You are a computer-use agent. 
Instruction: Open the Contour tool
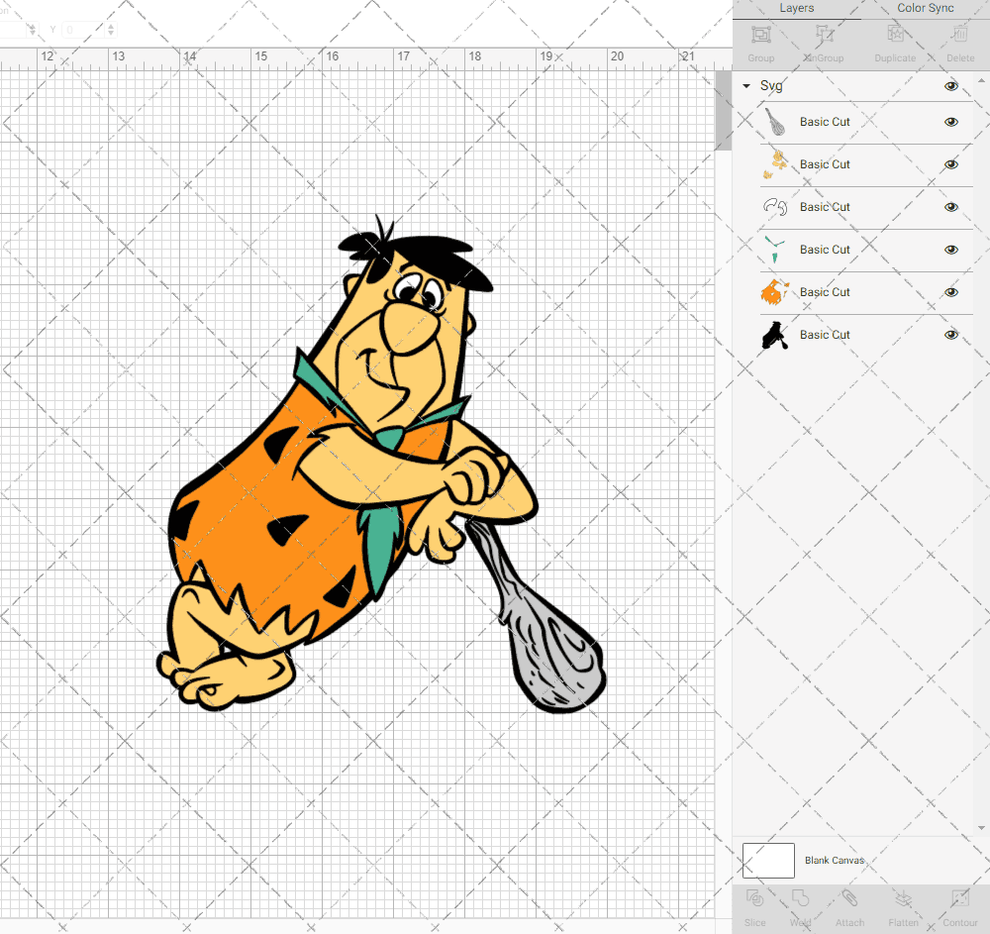(x=959, y=903)
